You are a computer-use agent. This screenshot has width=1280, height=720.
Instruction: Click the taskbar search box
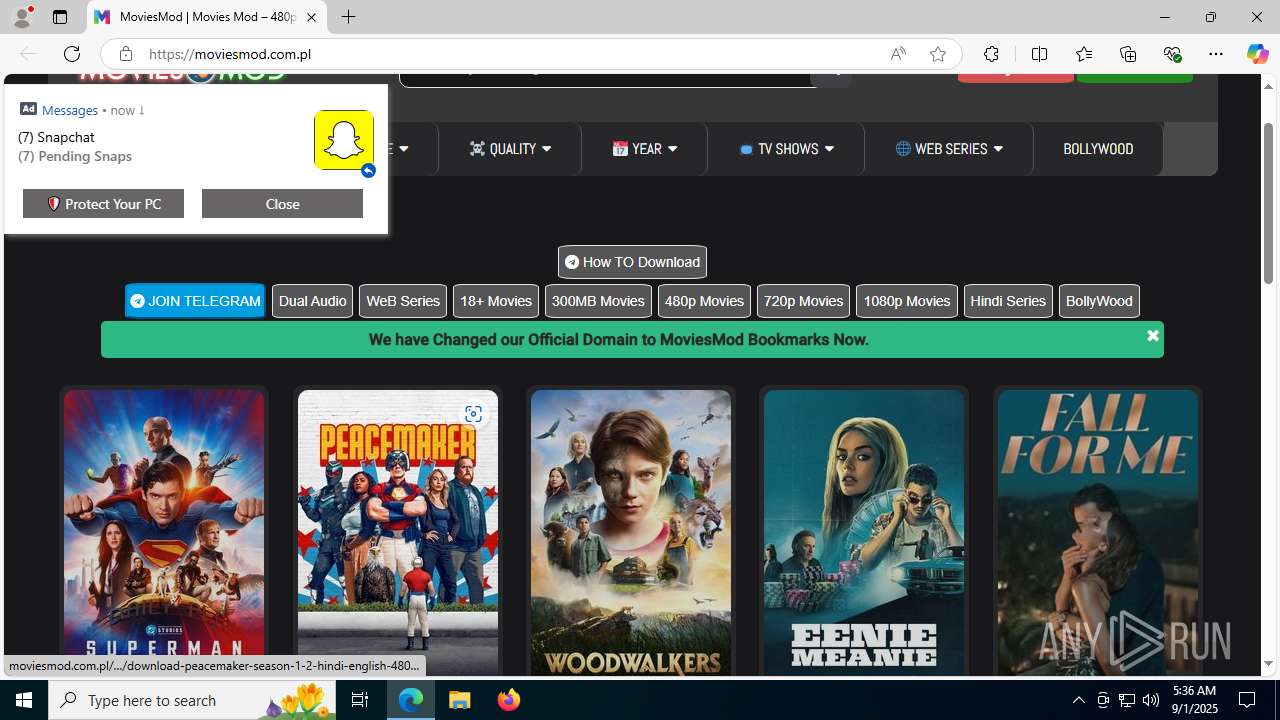(194, 700)
